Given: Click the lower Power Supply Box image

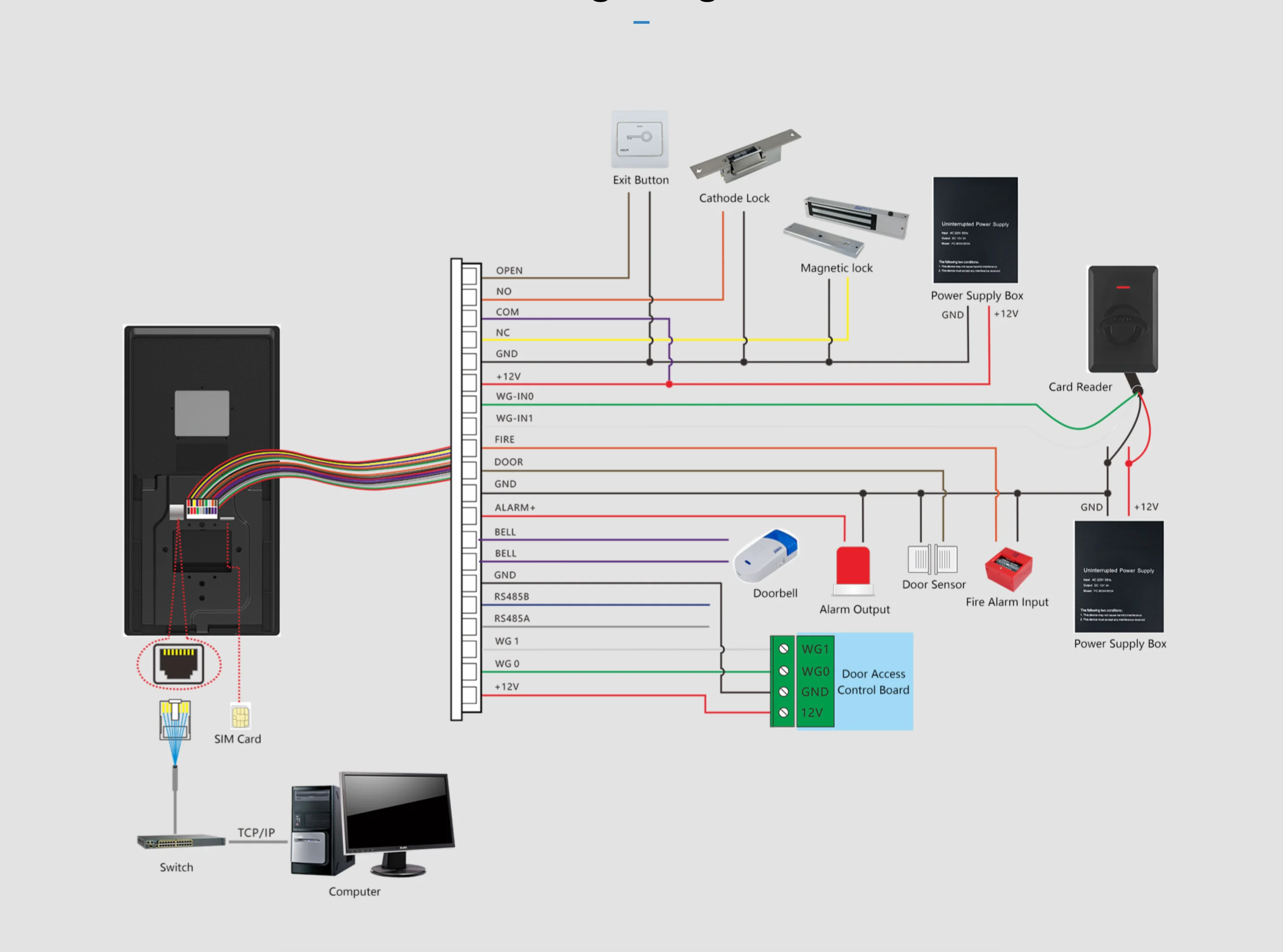Looking at the screenshot, I should [1119, 576].
